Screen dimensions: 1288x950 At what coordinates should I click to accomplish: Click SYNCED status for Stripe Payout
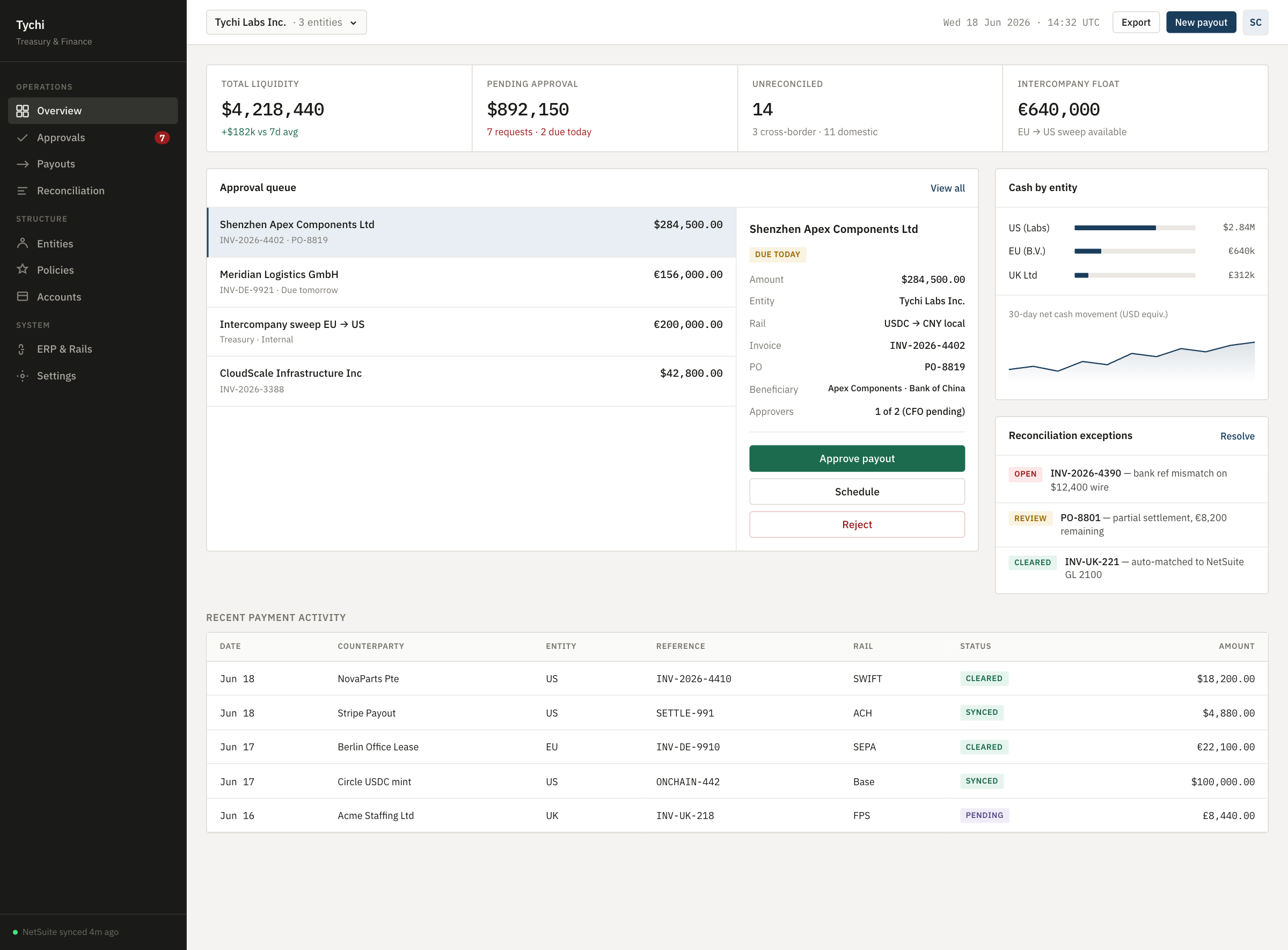tap(982, 713)
